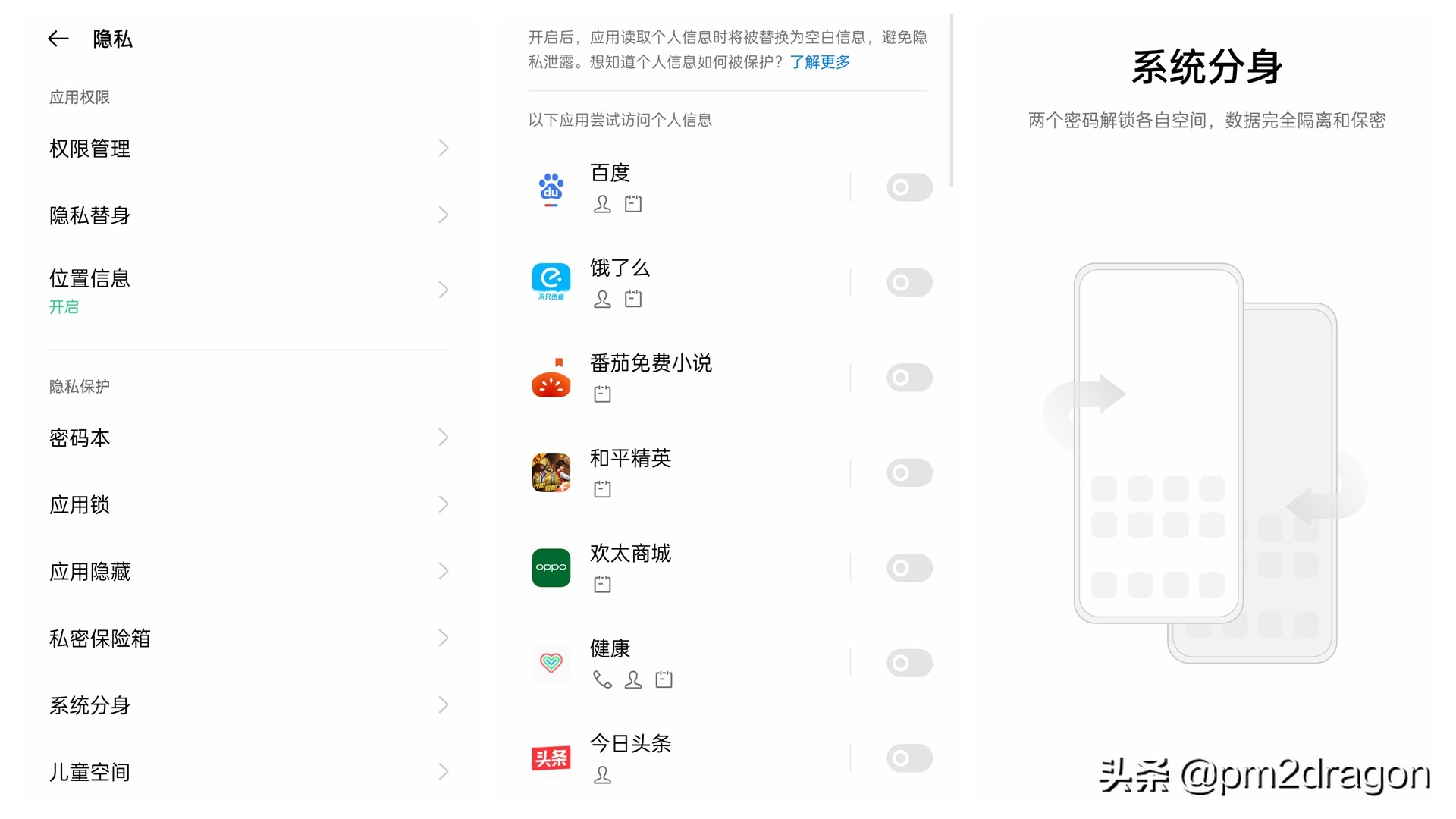
Task: Expand the 系统分身 entry
Action: [249, 705]
